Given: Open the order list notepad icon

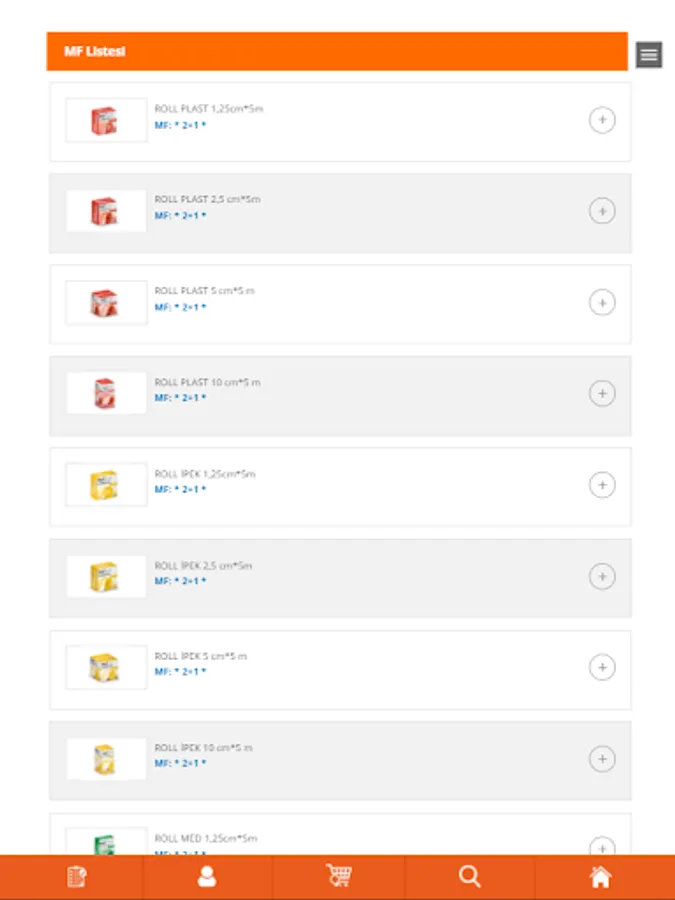Looking at the screenshot, I should (x=76, y=877).
